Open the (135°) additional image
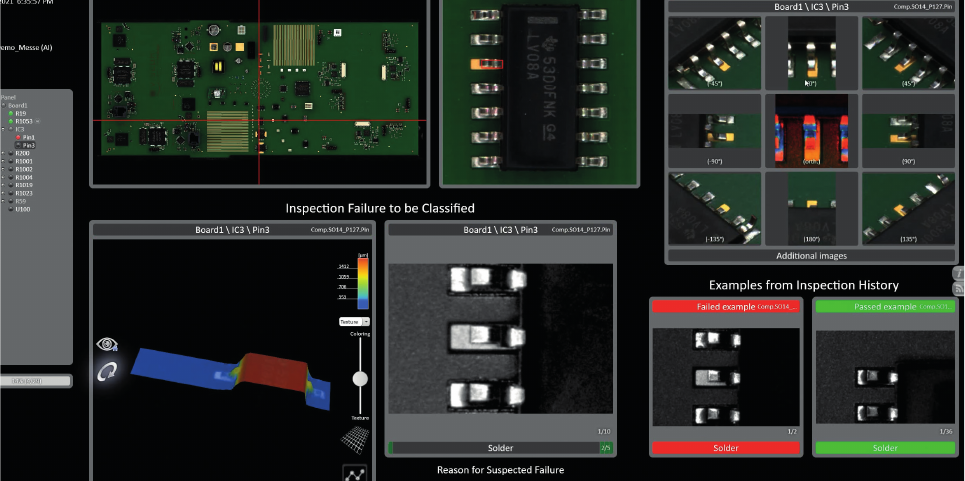Image resolution: width=965 pixels, height=481 pixels. click(x=908, y=208)
